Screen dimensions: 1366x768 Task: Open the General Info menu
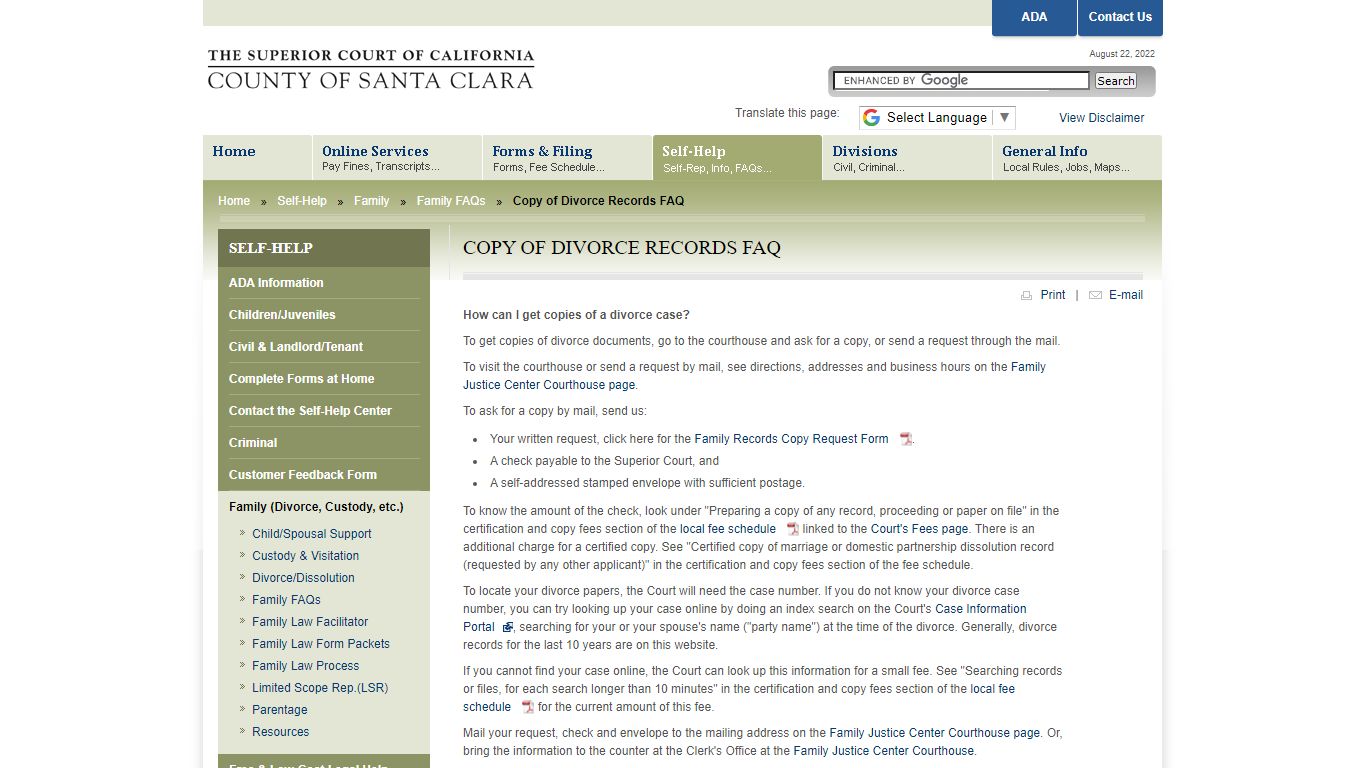(1077, 158)
